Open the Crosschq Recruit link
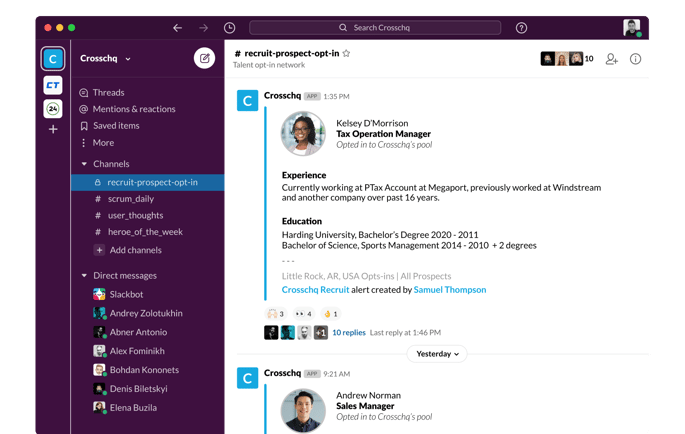Image resolution: width=685 pixels, height=434 pixels. (x=315, y=290)
